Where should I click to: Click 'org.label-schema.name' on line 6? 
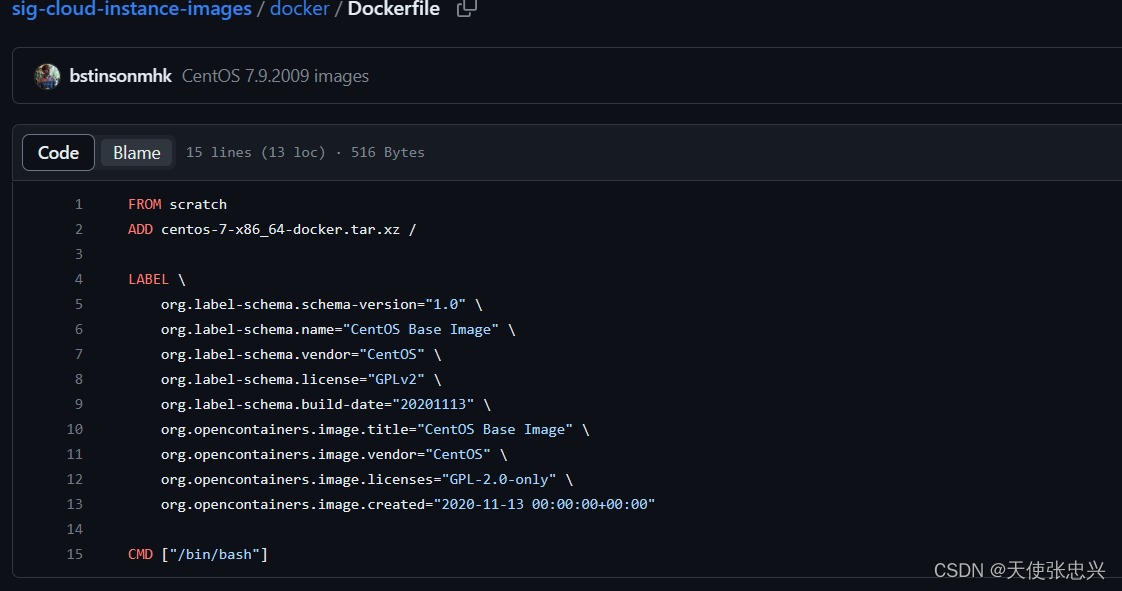point(248,330)
